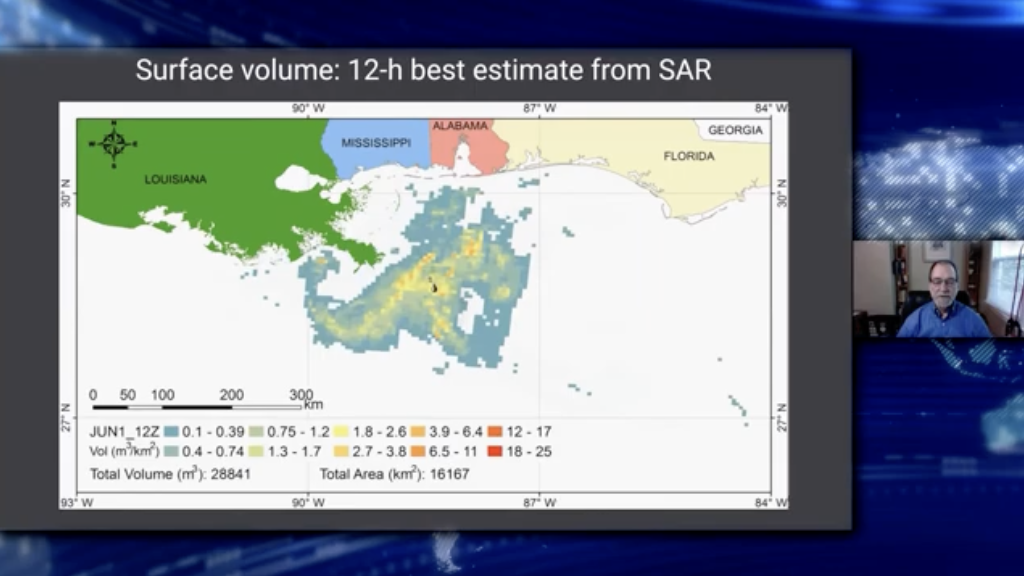This screenshot has height=576, width=1028.
Task: Click the compass rose on the map
Action: pos(113,143)
